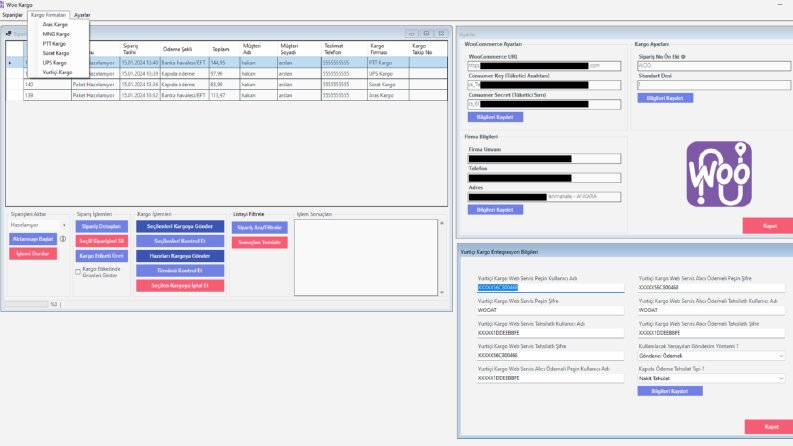Open the Ayarlar menu
The width and height of the screenshot is (793, 446).
point(82,15)
